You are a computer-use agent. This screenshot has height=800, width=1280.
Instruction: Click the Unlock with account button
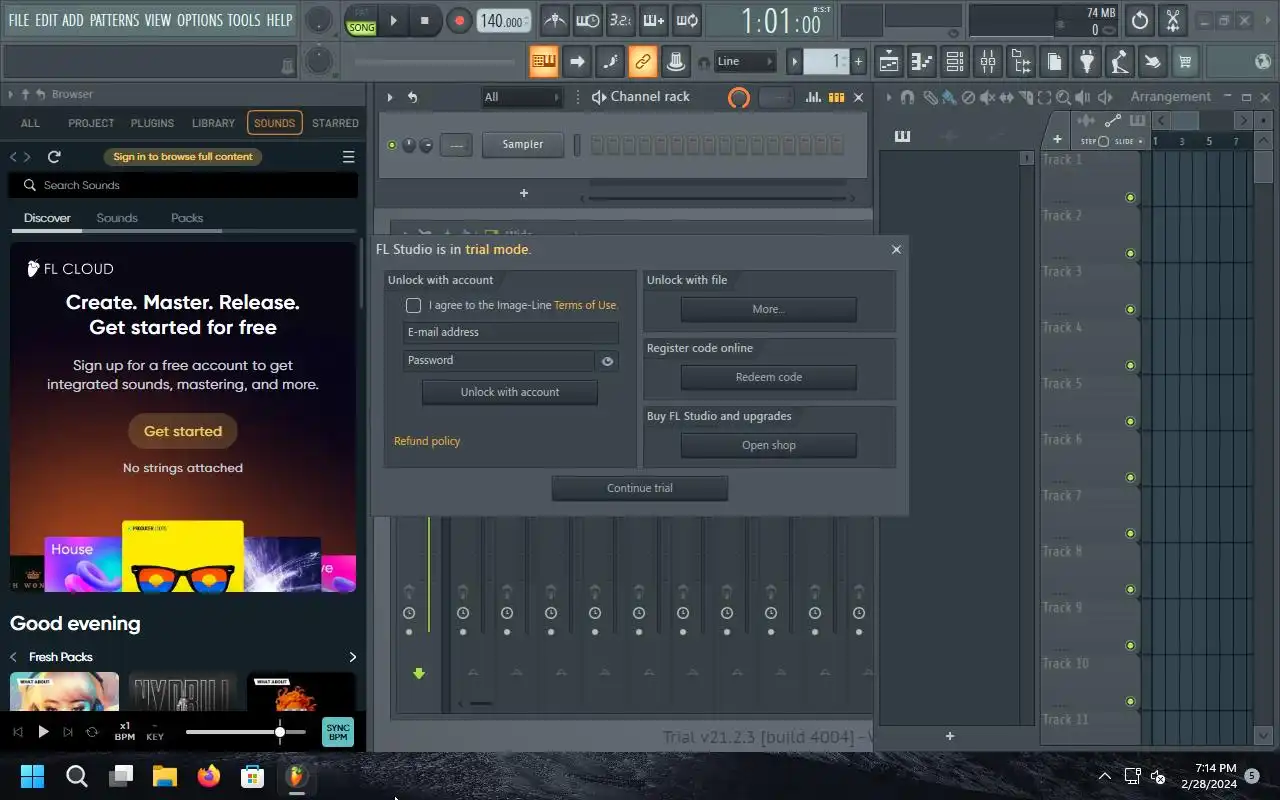click(x=510, y=392)
